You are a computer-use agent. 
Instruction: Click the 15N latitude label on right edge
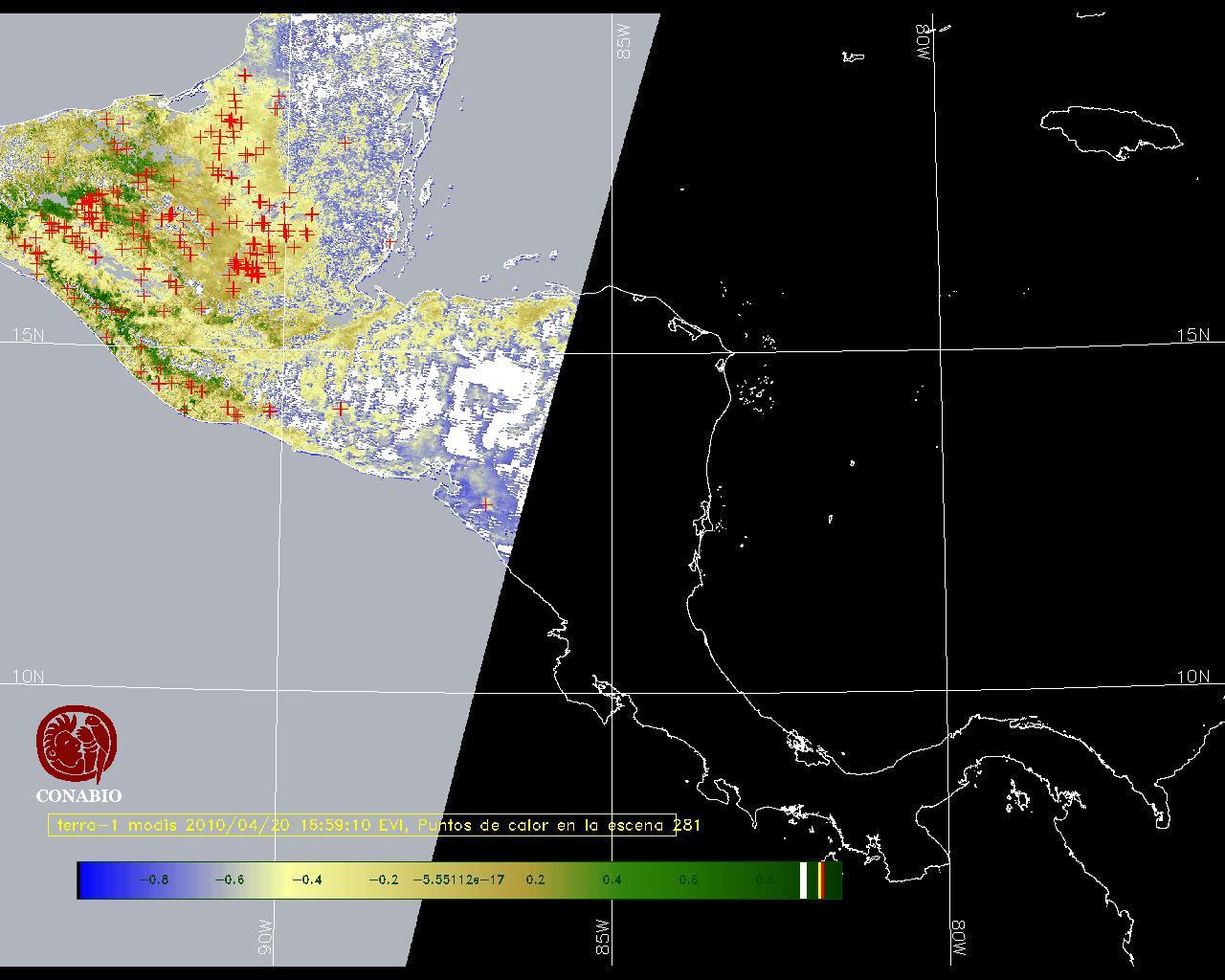(1192, 335)
